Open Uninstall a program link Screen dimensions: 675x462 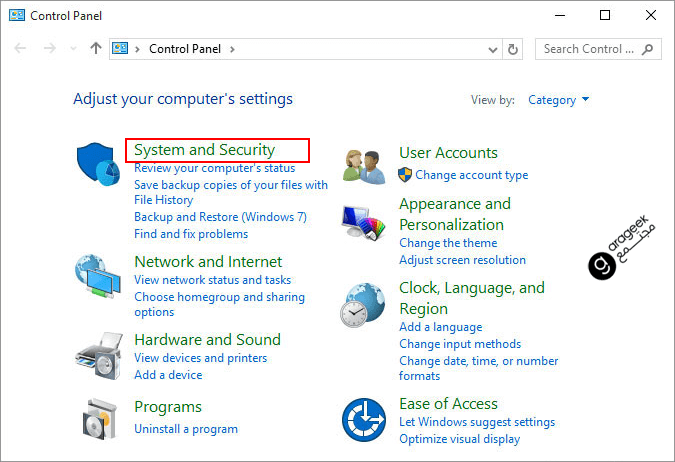186,429
